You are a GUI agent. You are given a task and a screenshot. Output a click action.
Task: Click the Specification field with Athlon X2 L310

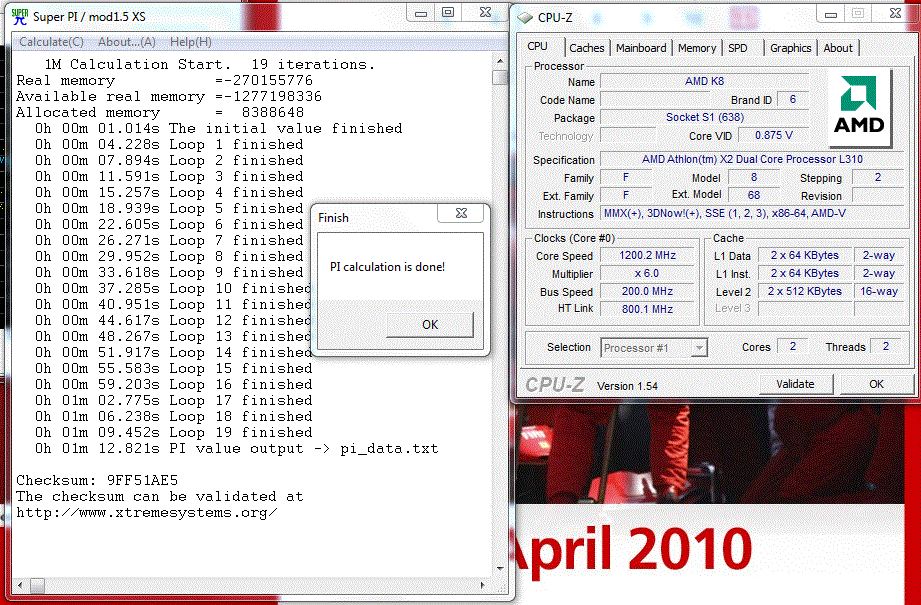pyautogui.click(x=752, y=160)
